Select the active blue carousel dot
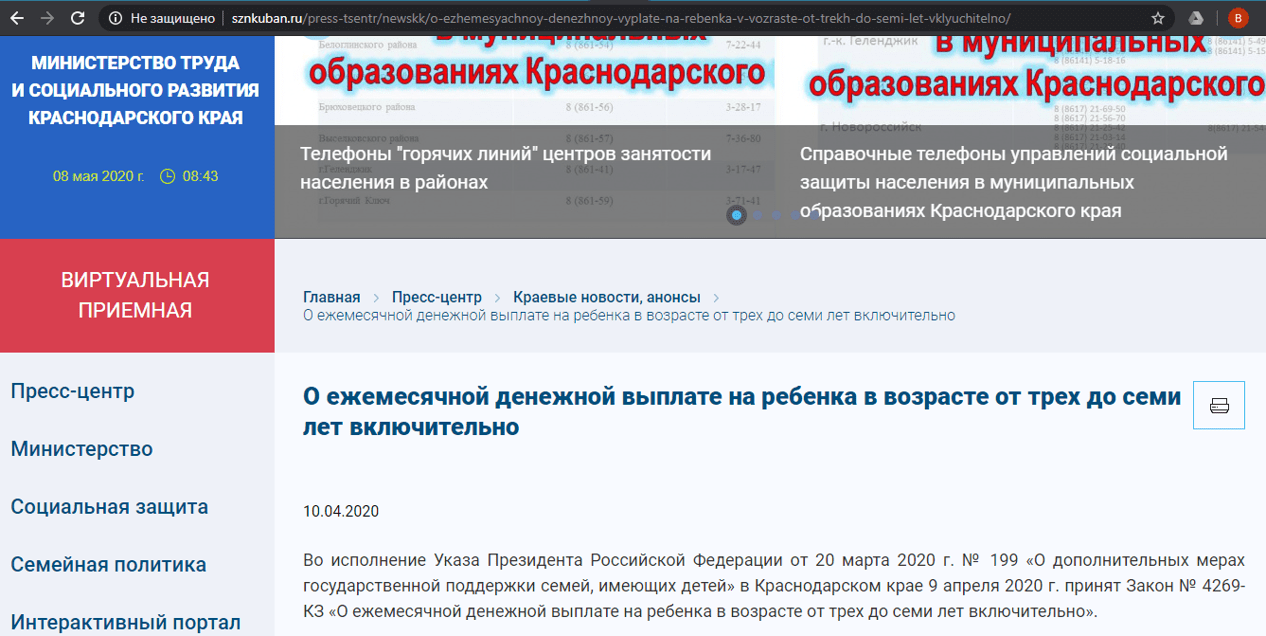This screenshot has width=1266, height=636. pos(737,214)
